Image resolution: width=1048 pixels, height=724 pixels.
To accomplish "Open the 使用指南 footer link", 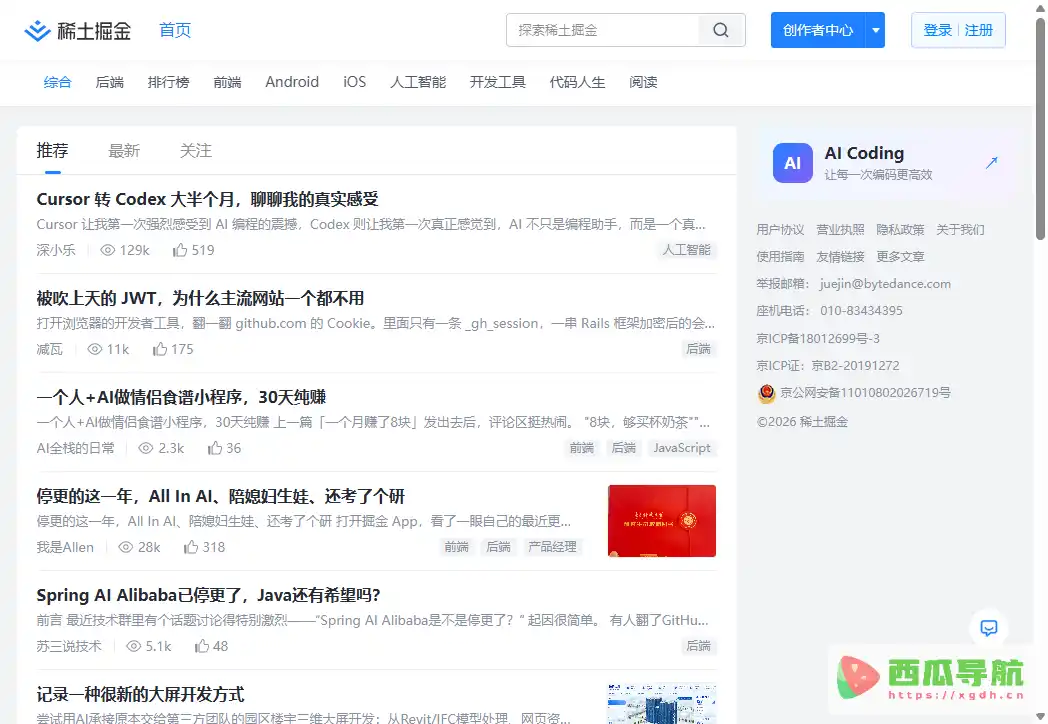I will point(780,257).
